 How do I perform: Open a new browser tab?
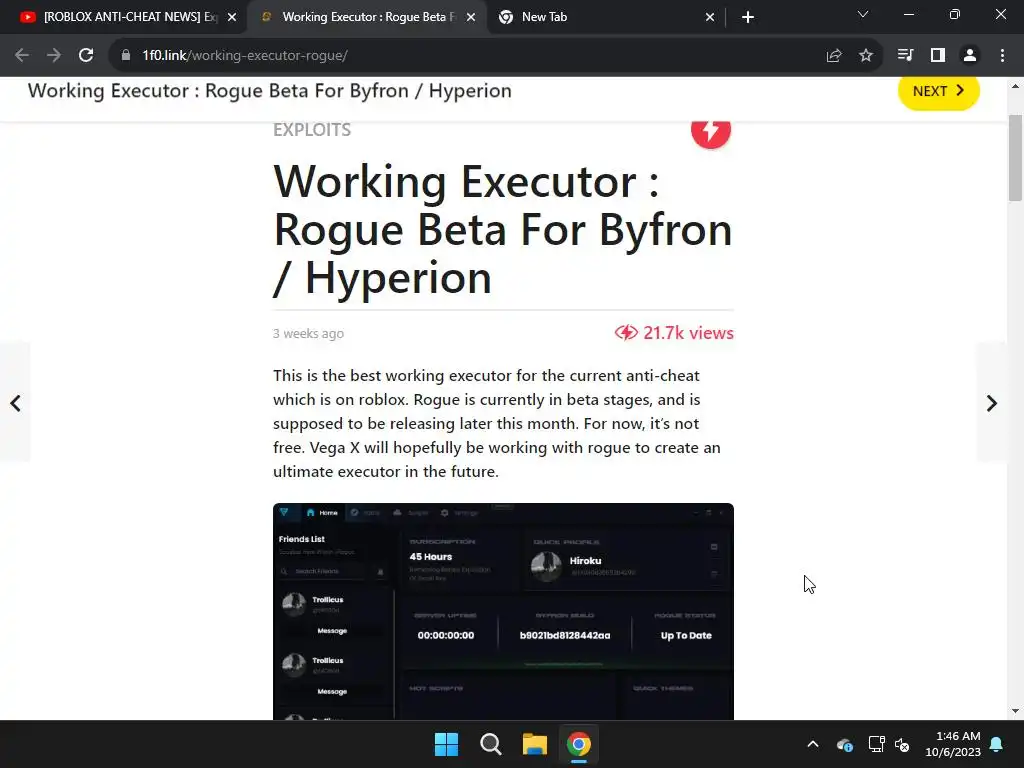tap(748, 17)
